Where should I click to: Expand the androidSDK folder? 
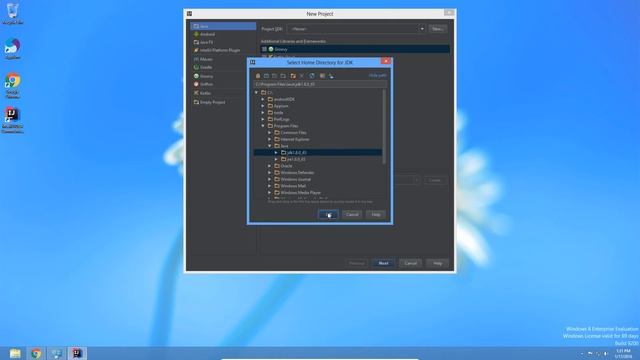(263, 99)
